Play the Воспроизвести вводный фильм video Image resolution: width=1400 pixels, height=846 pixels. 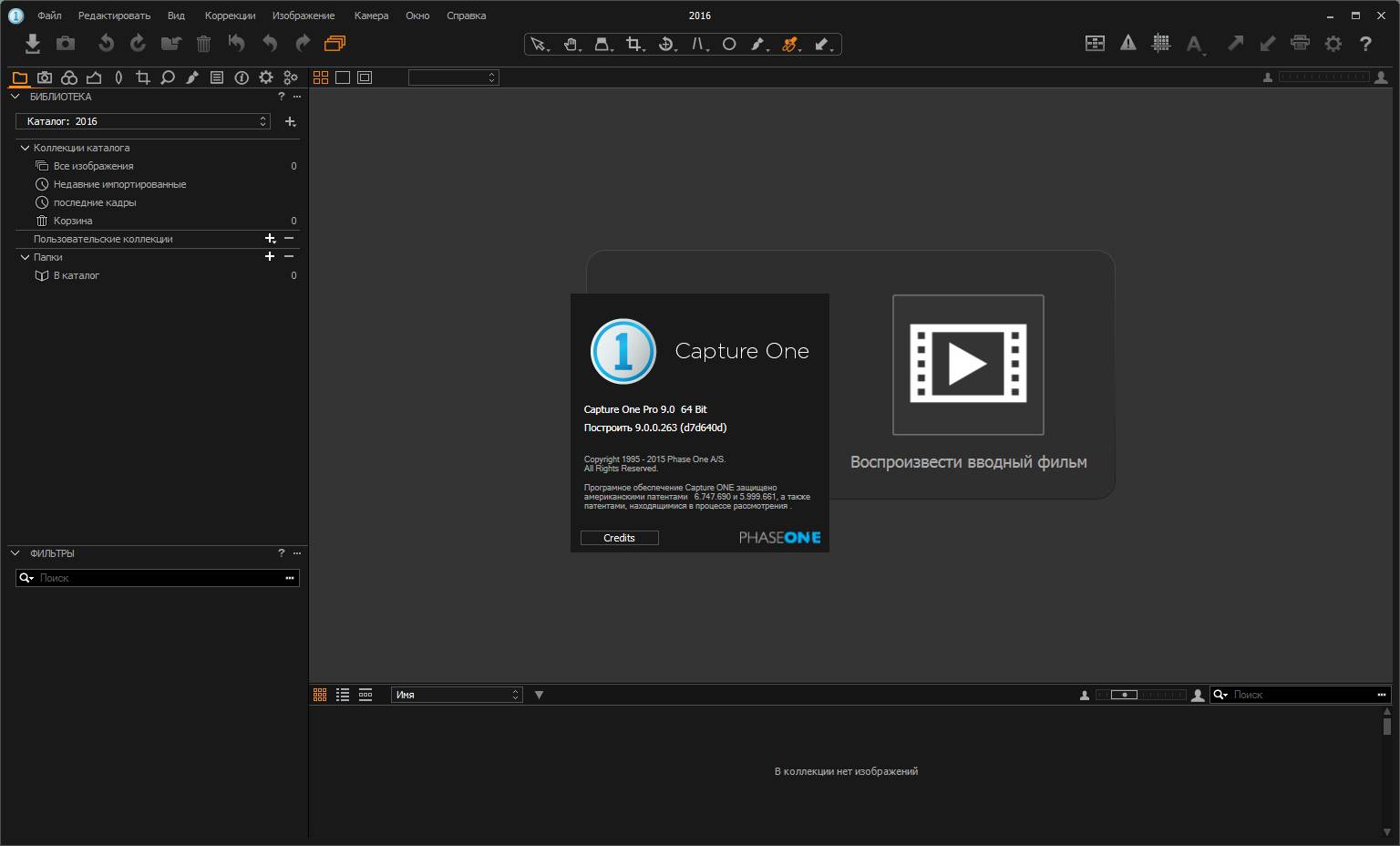coord(968,365)
